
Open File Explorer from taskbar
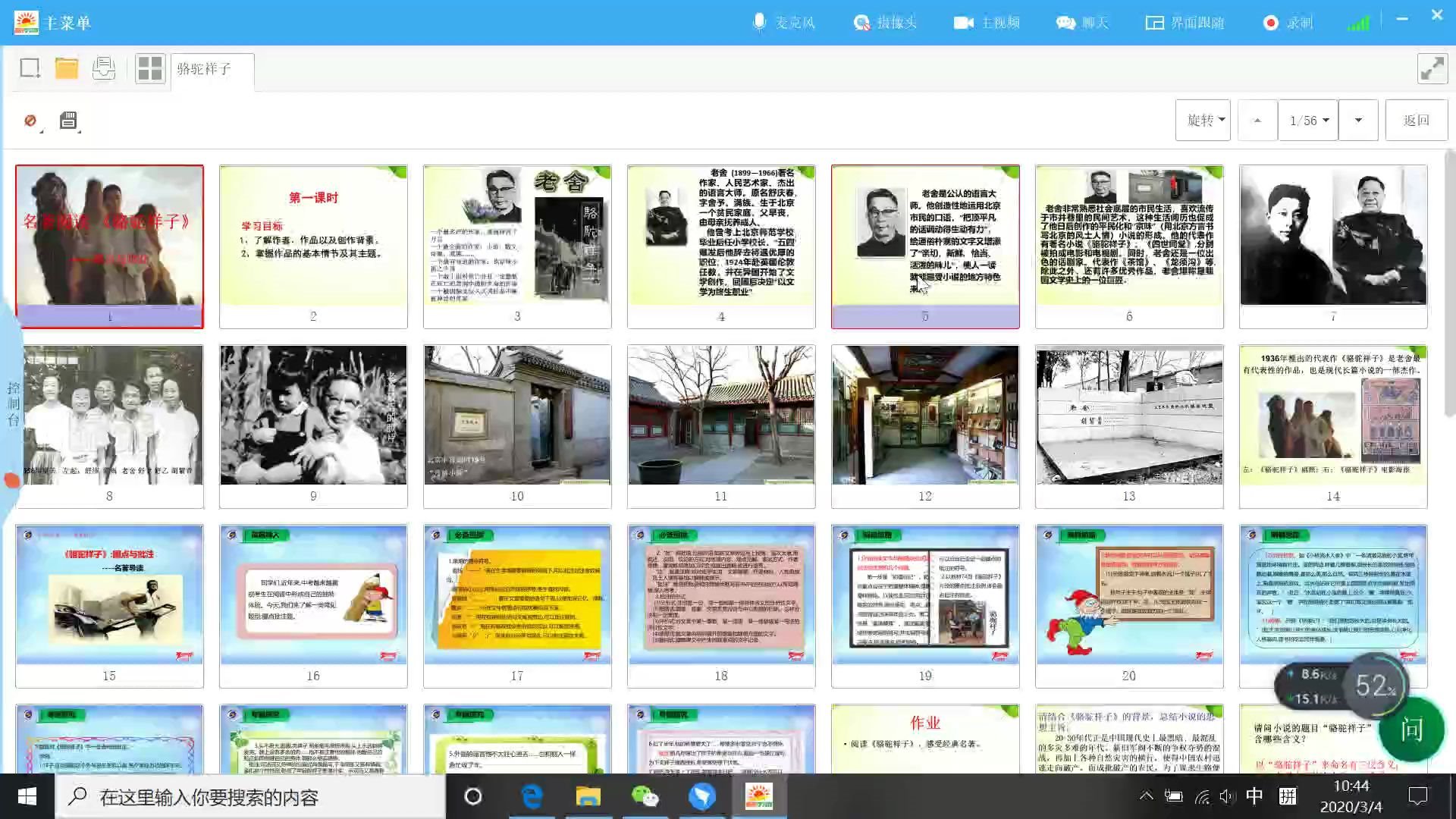(588, 796)
